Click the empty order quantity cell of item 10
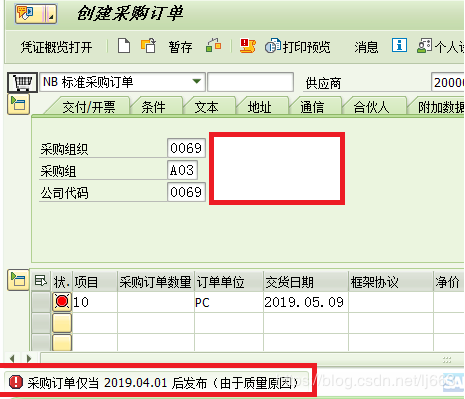 (156, 302)
